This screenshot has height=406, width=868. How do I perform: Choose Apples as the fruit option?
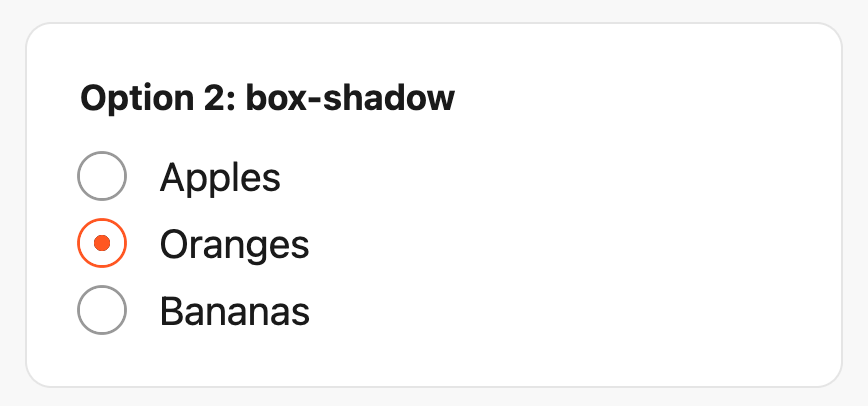101,177
